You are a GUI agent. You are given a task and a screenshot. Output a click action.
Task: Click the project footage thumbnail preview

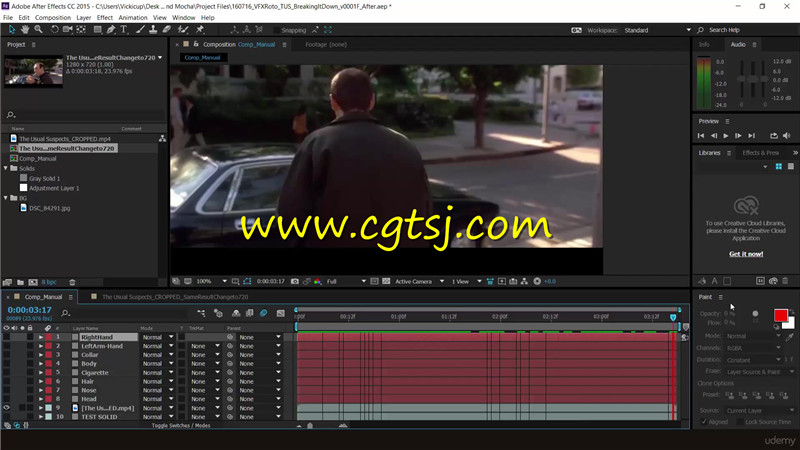pyautogui.click(x=34, y=72)
